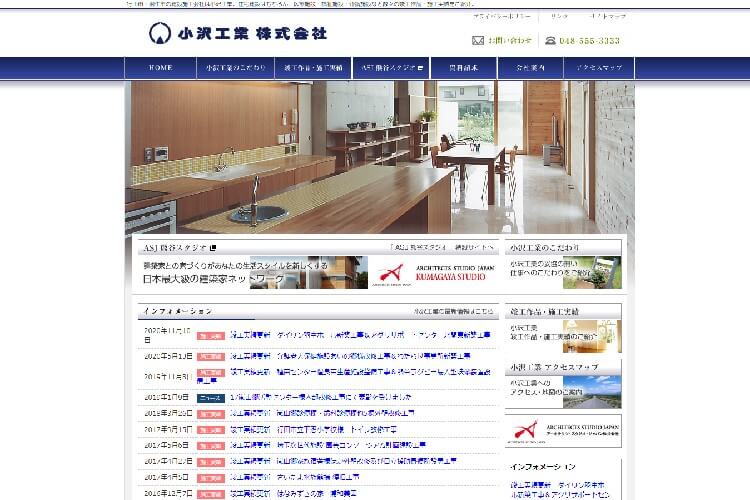Open ASJ熊谷スタジオ in the navigation bar

[x=391, y=68]
